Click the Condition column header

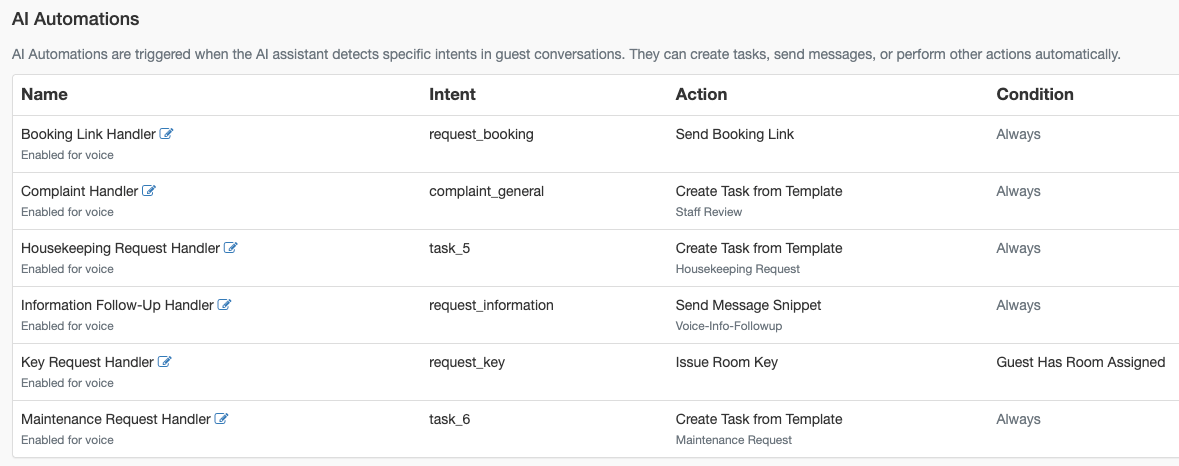(1035, 94)
